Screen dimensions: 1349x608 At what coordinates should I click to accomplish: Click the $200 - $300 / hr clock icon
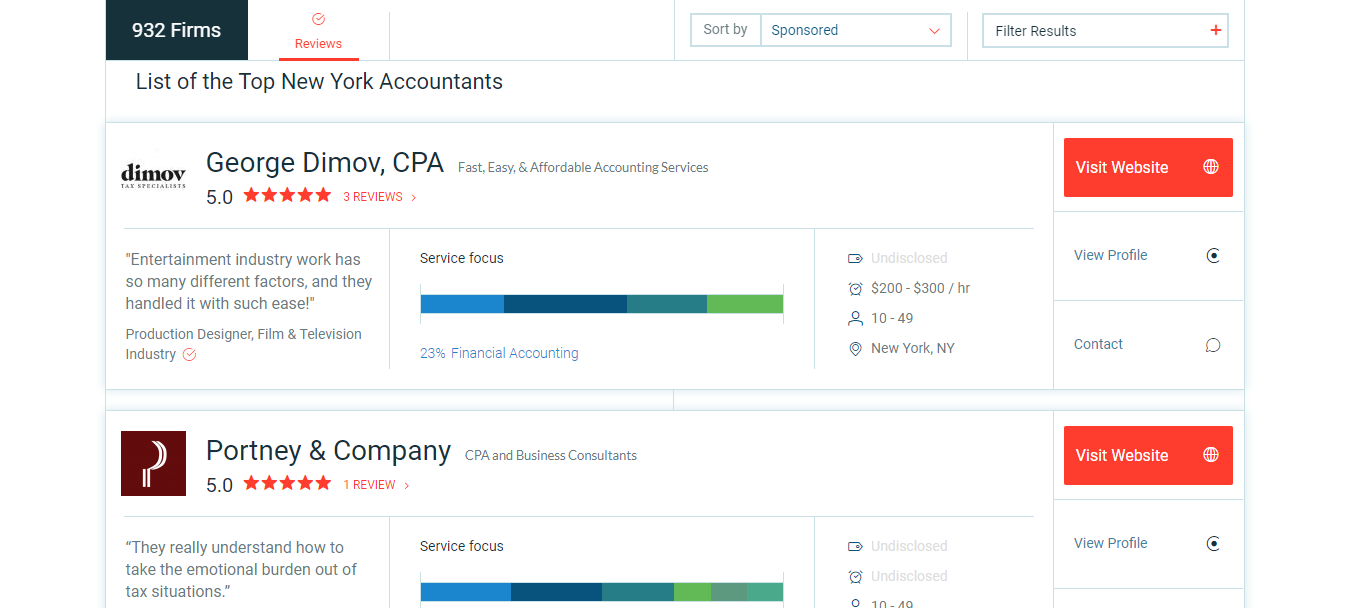pyautogui.click(x=855, y=288)
